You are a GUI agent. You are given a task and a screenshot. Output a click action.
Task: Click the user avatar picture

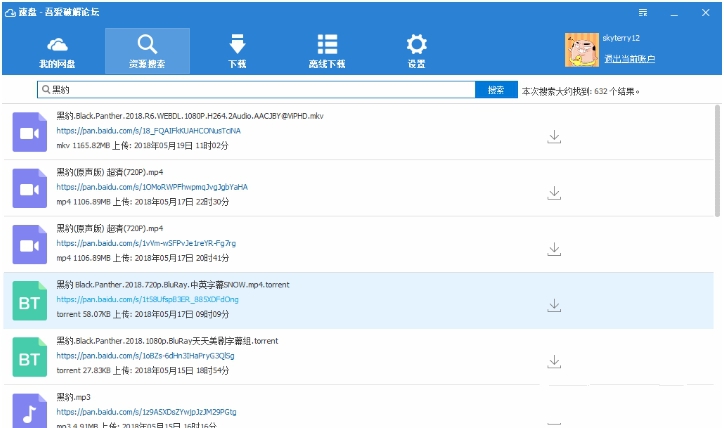[582, 50]
